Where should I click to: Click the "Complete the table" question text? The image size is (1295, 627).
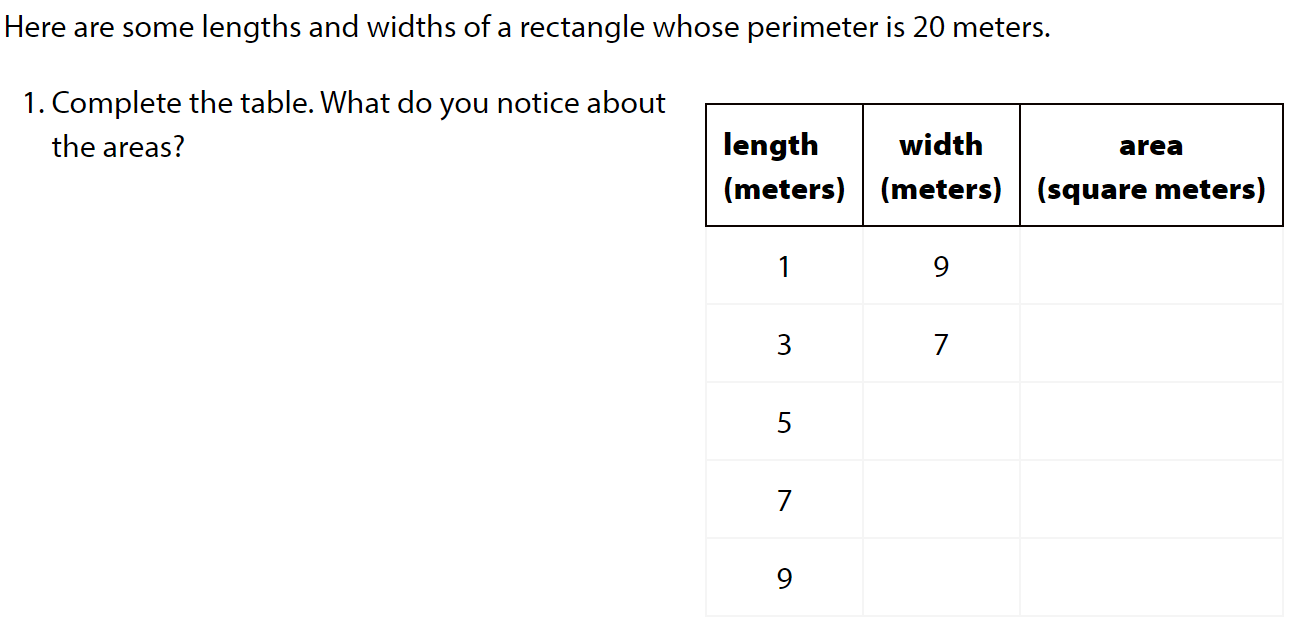pyautogui.click(x=357, y=124)
